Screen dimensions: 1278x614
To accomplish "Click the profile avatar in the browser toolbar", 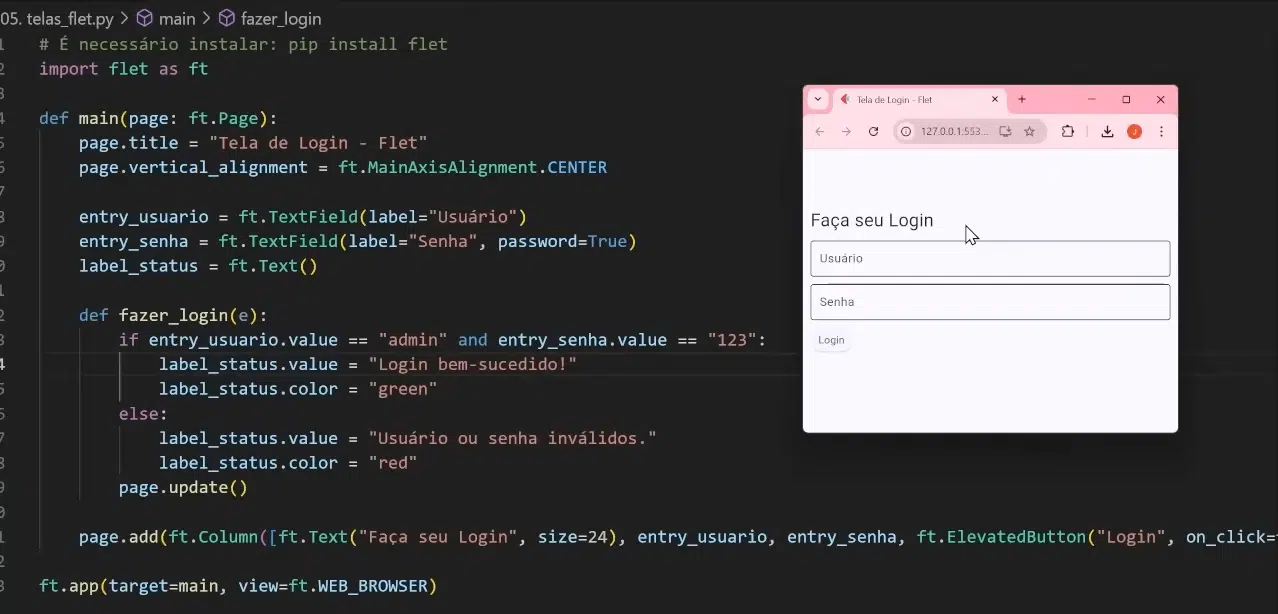I will point(1135,131).
